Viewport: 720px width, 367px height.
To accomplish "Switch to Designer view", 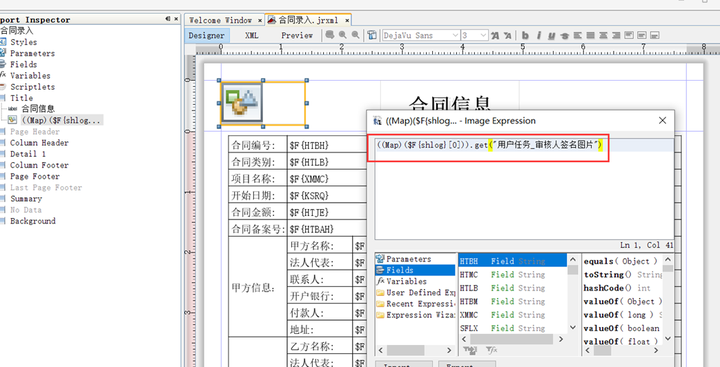I will 206,35.
